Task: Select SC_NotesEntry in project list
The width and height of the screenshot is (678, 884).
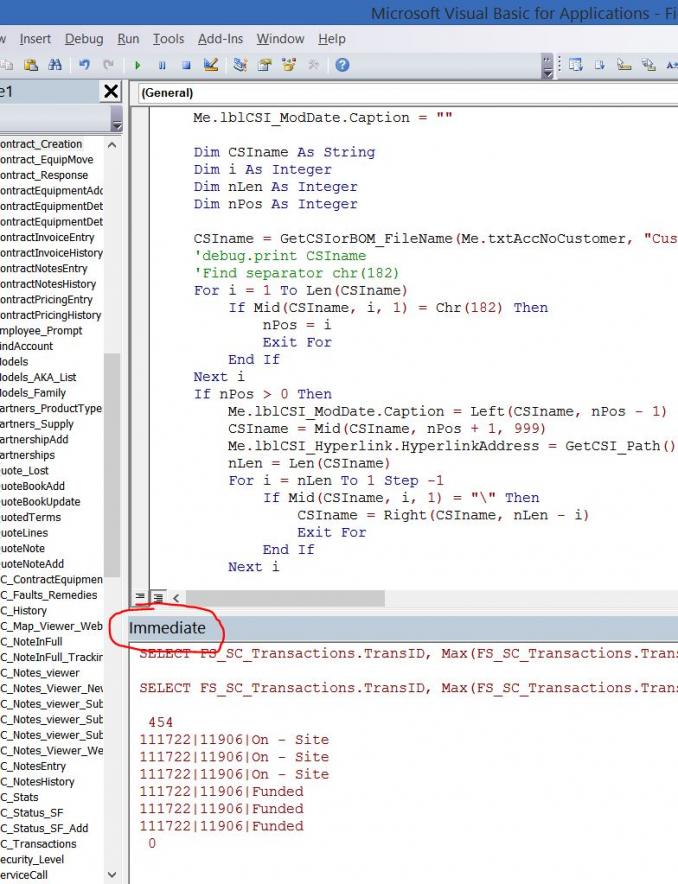Action: pyautogui.click(x=33, y=766)
